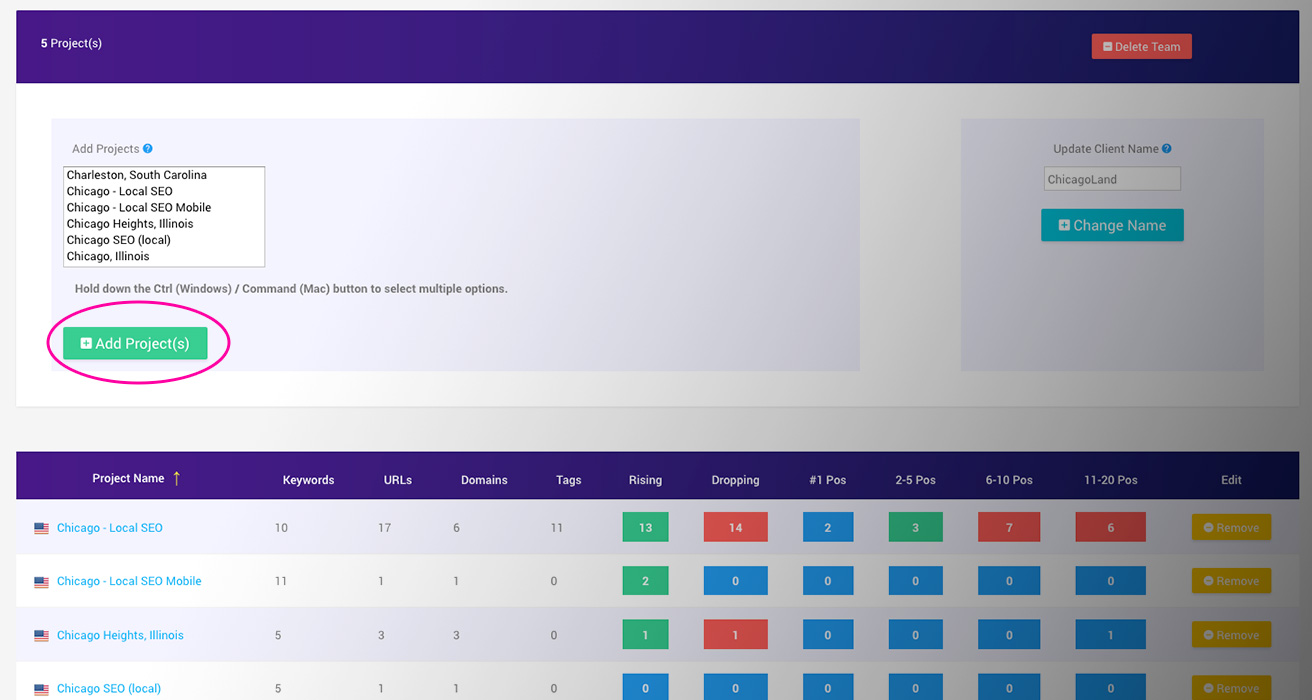Click the Add Projects help icon
The width and height of the screenshot is (1312, 700).
click(148, 149)
